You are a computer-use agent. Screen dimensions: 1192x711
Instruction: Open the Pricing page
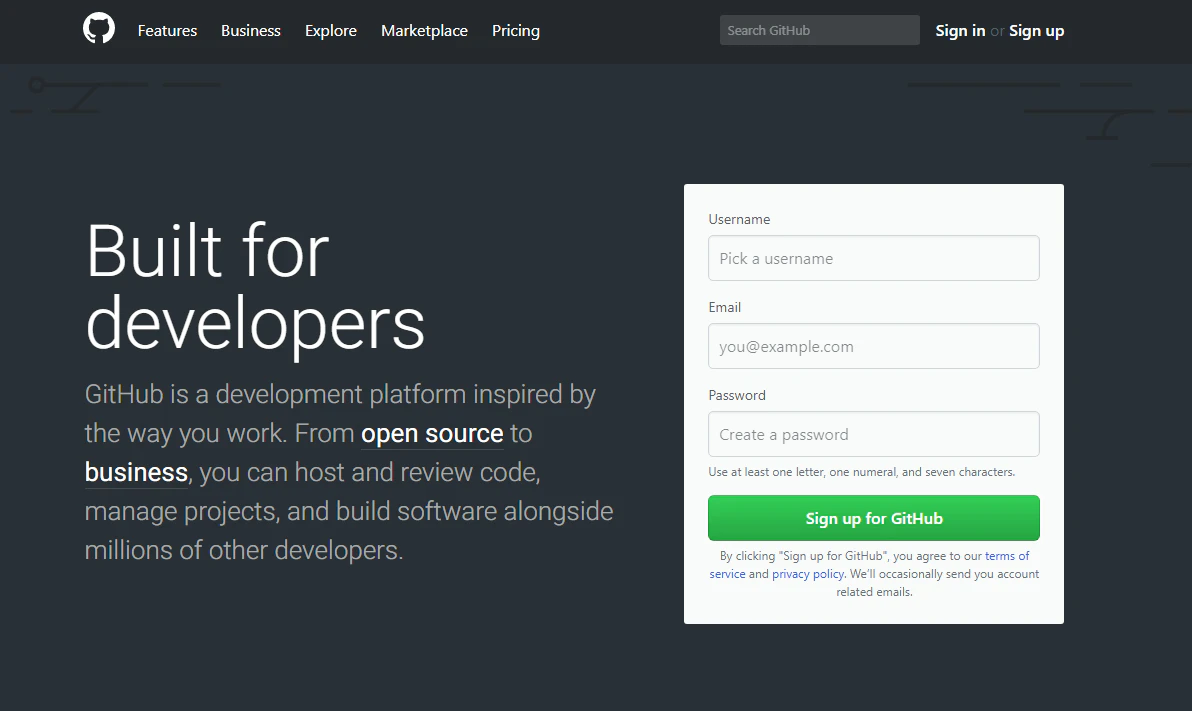(515, 30)
